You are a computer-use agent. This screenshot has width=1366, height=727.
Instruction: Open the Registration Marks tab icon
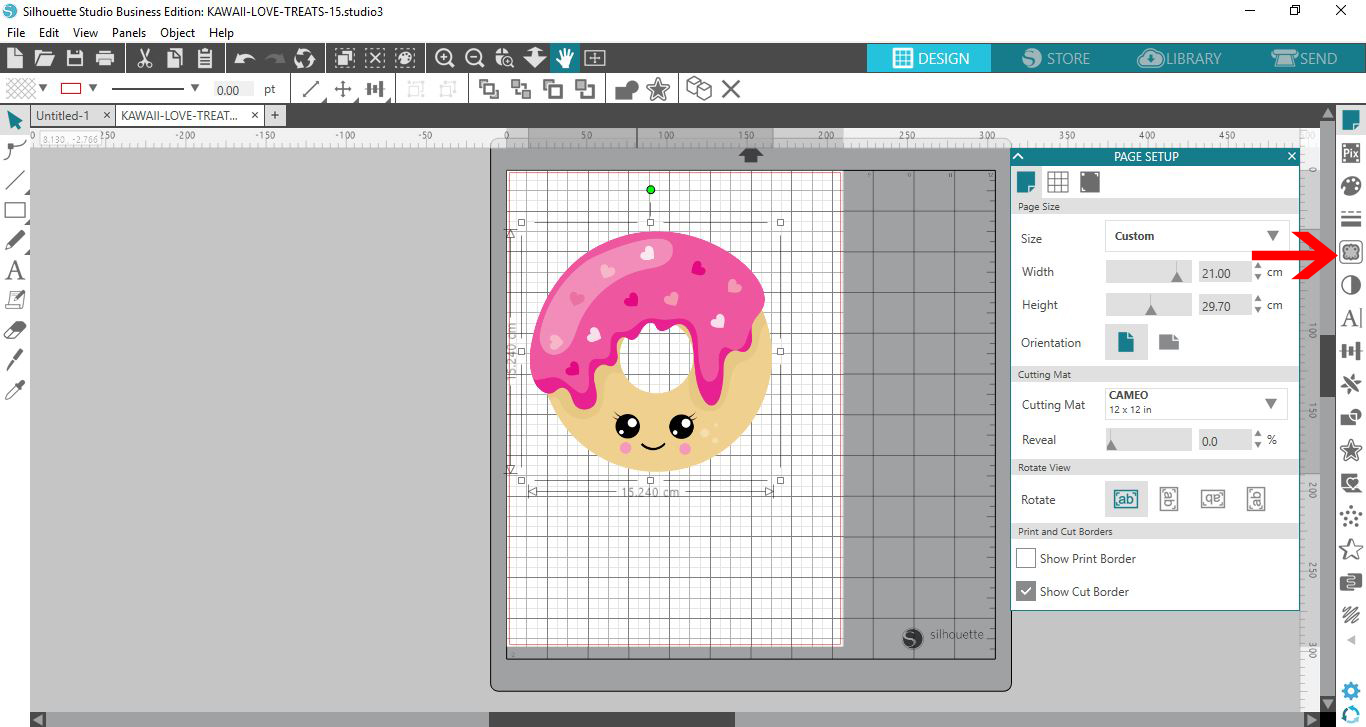[1089, 182]
